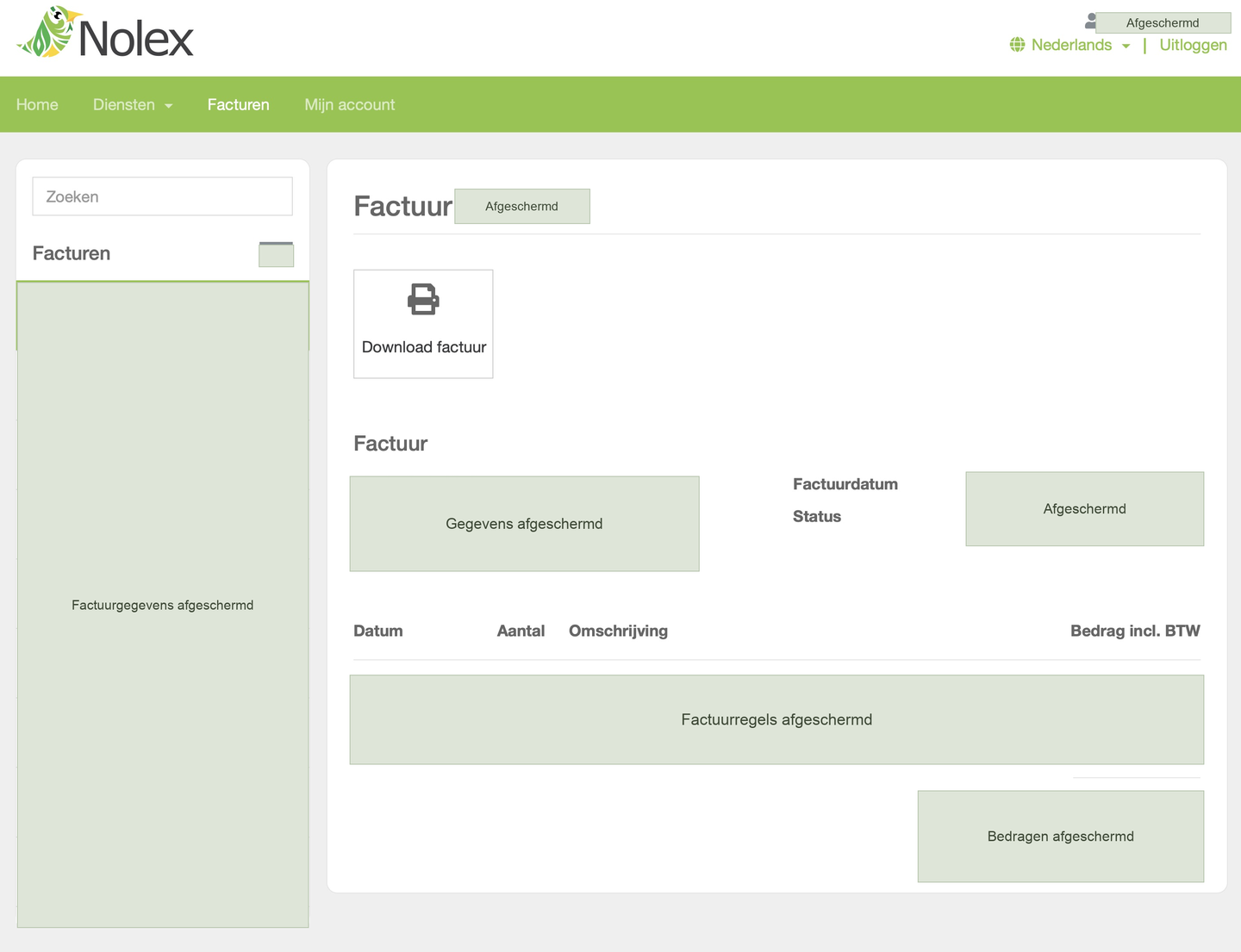Click the Omschrijving column header
Image resolution: width=1241 pixels, height=952 pixels.
[618, 631]
